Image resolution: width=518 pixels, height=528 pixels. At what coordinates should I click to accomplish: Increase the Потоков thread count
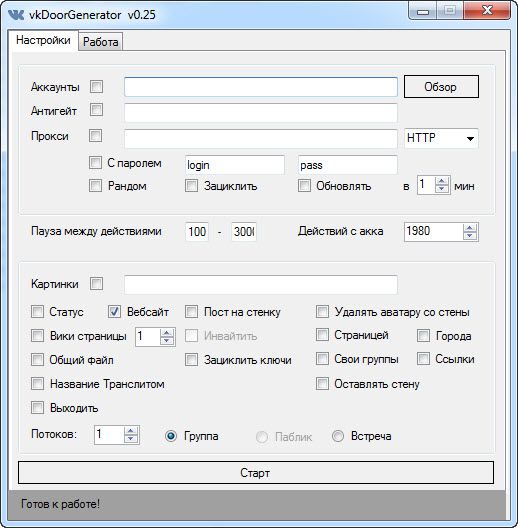coord(130,431)
